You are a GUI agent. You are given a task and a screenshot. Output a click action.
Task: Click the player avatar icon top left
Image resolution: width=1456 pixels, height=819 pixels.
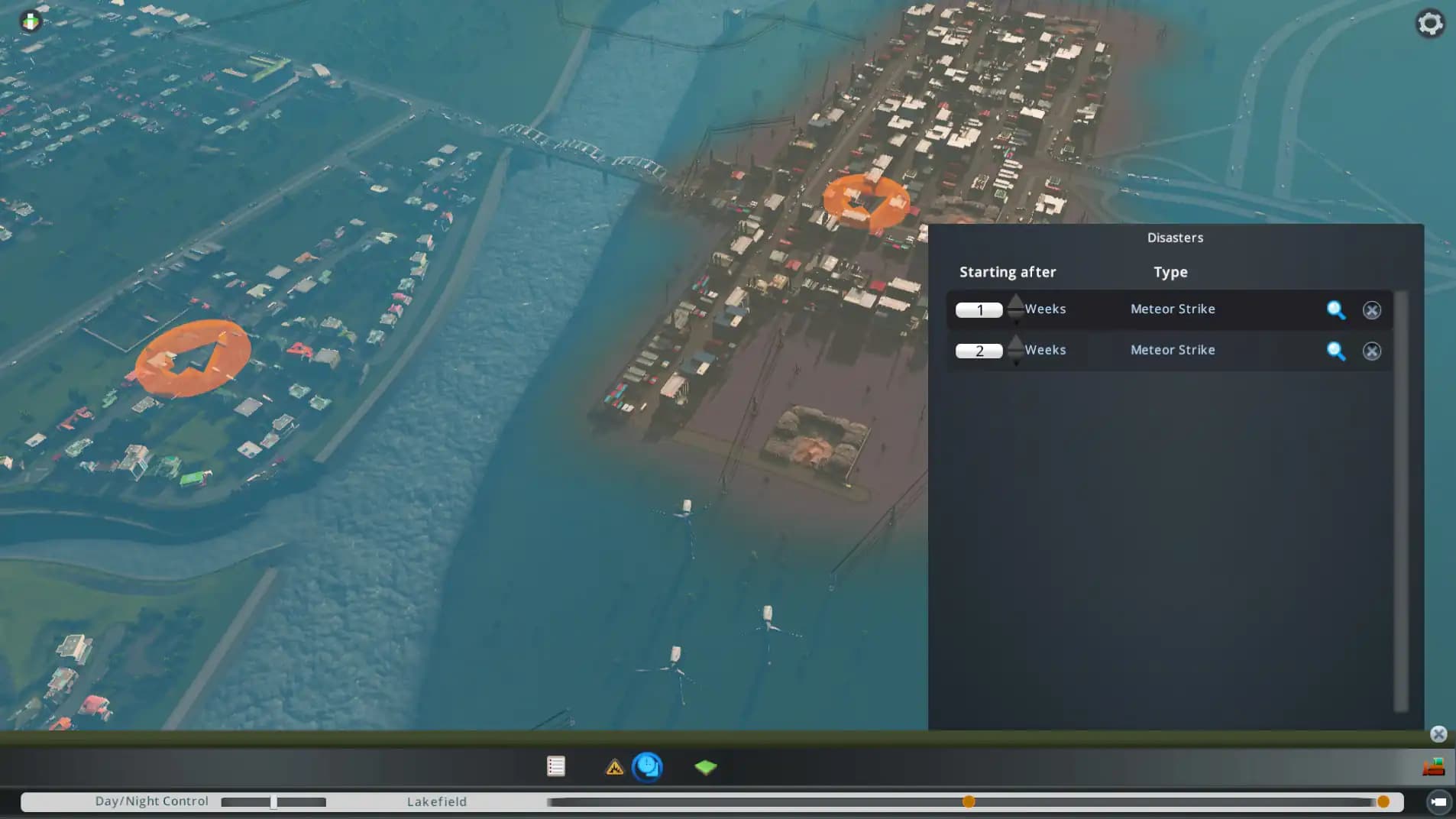(30, 21)
